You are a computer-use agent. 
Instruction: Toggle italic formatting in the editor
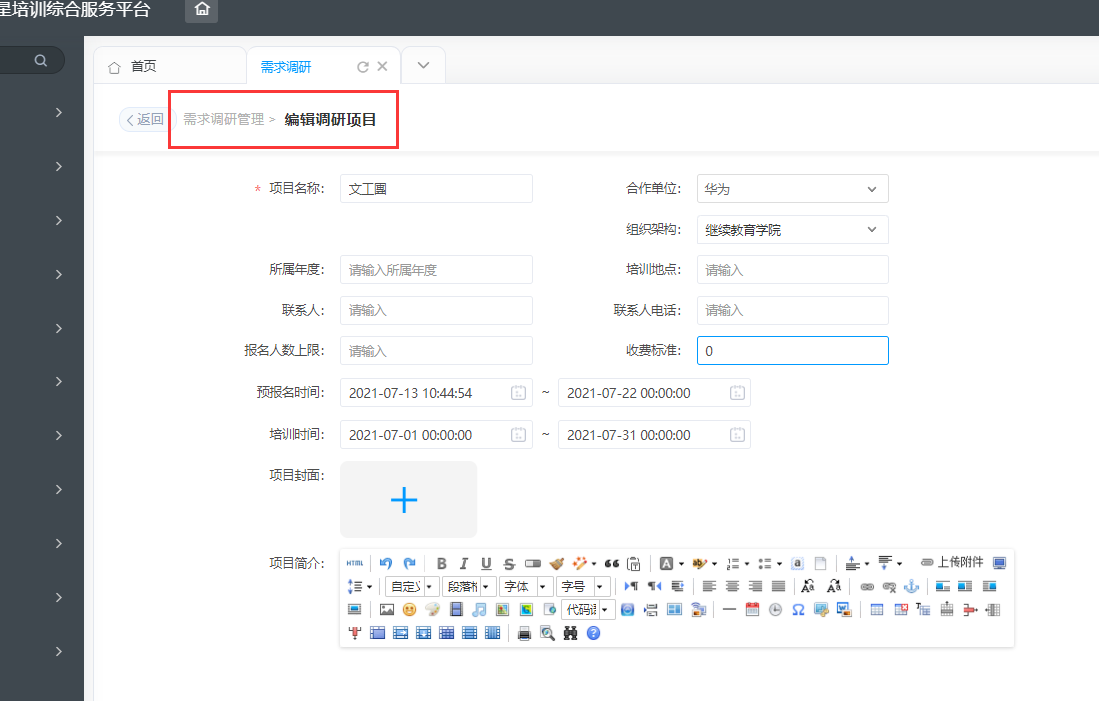point(464,563)
